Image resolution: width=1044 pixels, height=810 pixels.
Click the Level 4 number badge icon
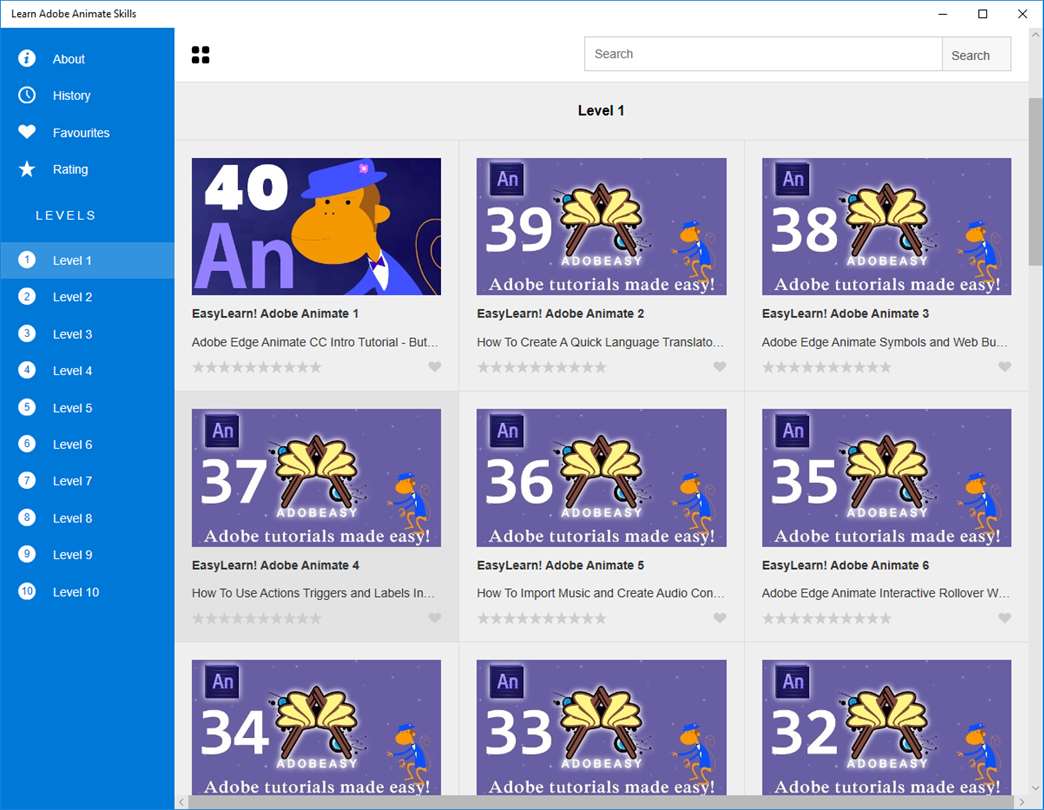point(27,370)
